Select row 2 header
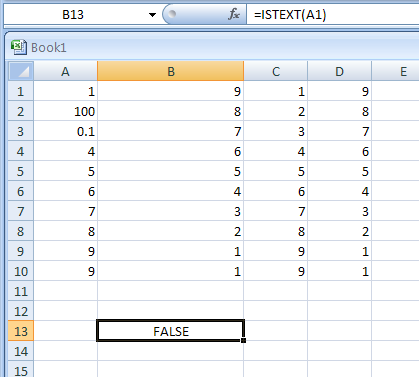The width and height of the screenshot is (419, 377). [x=21, y=111]
